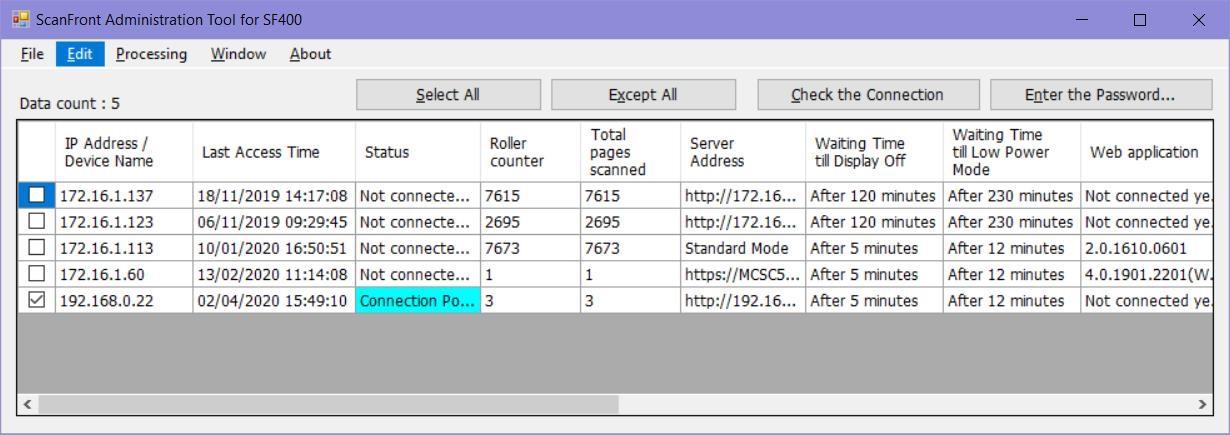Click the cyan Connection status cell
Image resolution: width=1230 pixels, height=435 pixels.
point(417,301)
